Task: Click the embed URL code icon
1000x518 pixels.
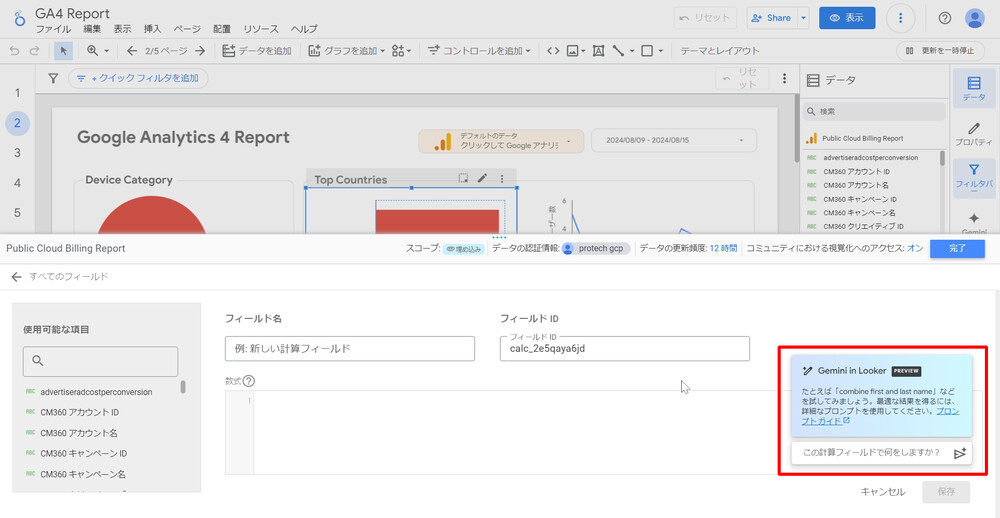Action: click(x=552, y=51)
